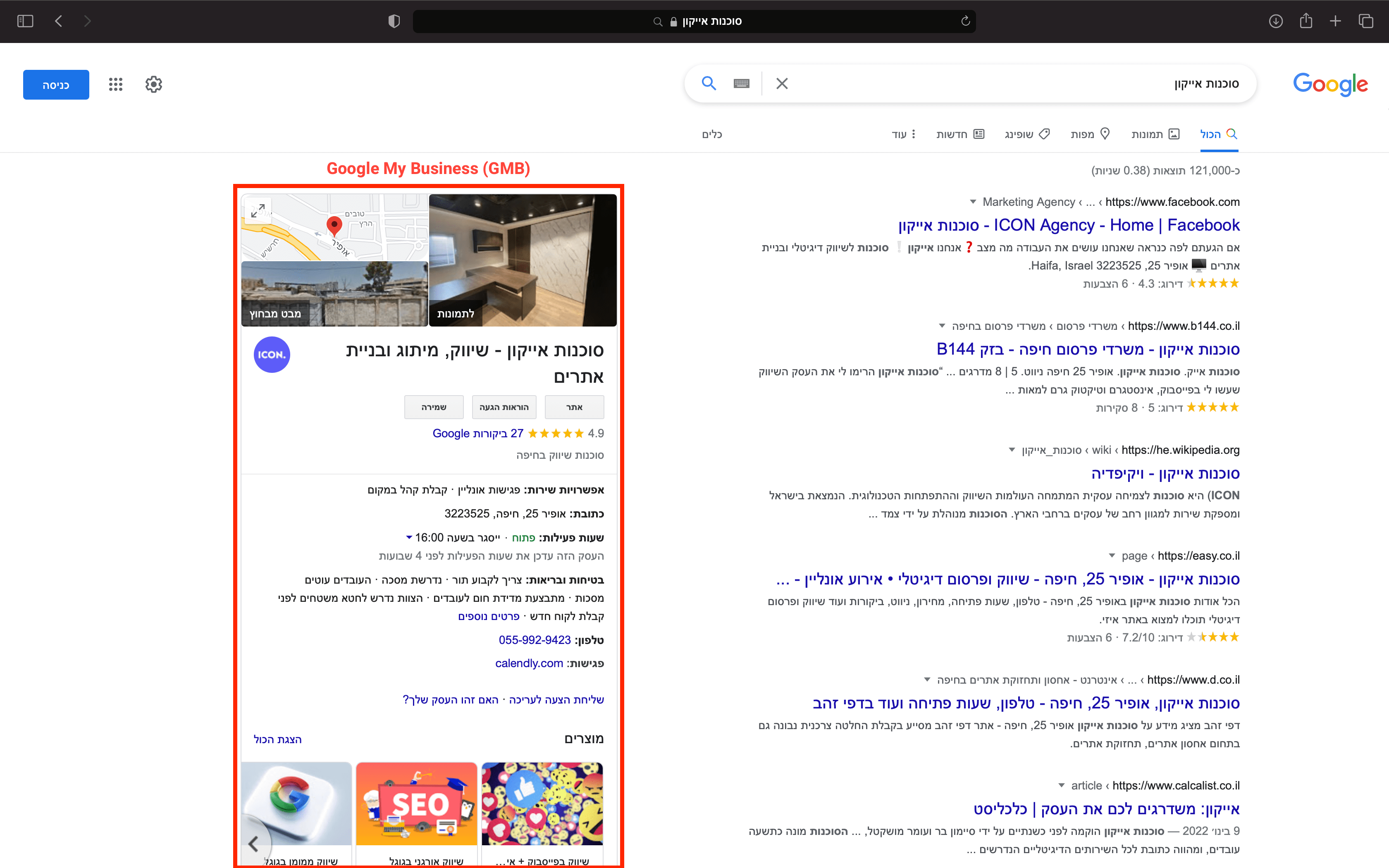
Task: Switch to the מפות maps tab
Action: click(1090, 134)
